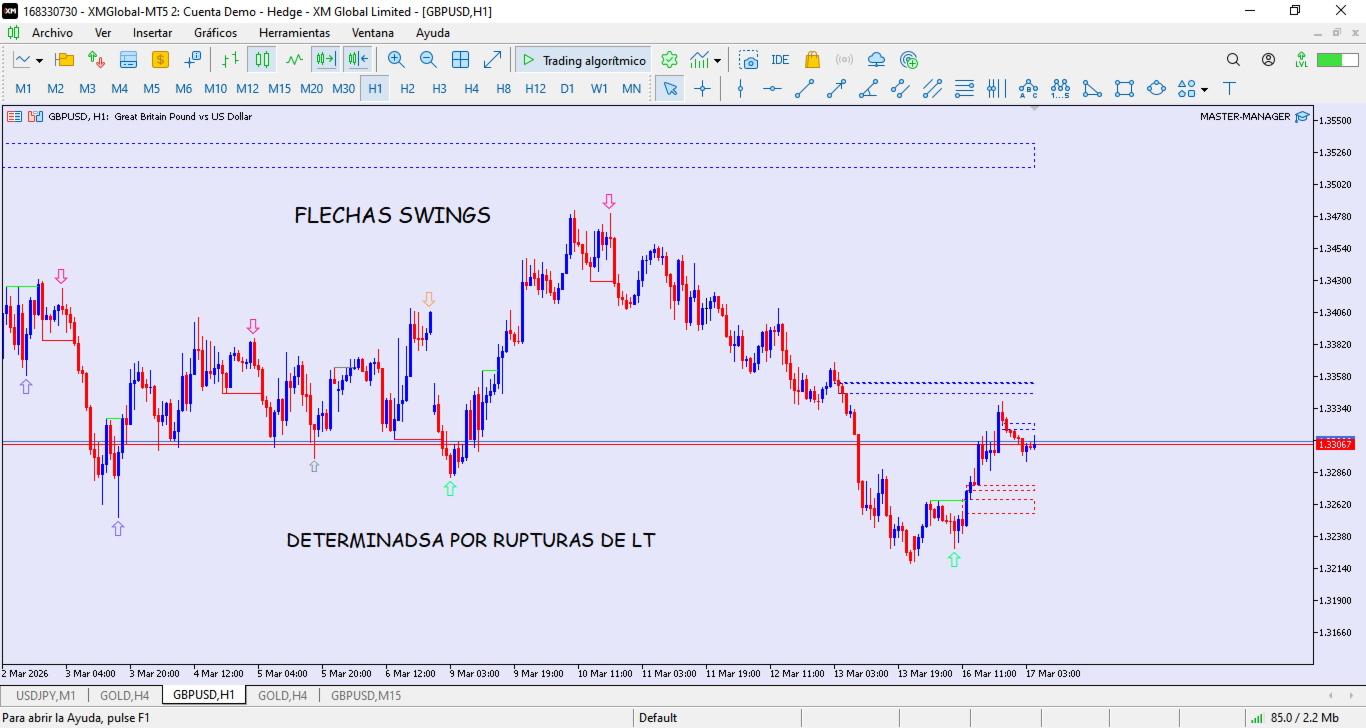Click the green and red arrows icon
The image size is (1366, 728).
[x=97, y=60]
